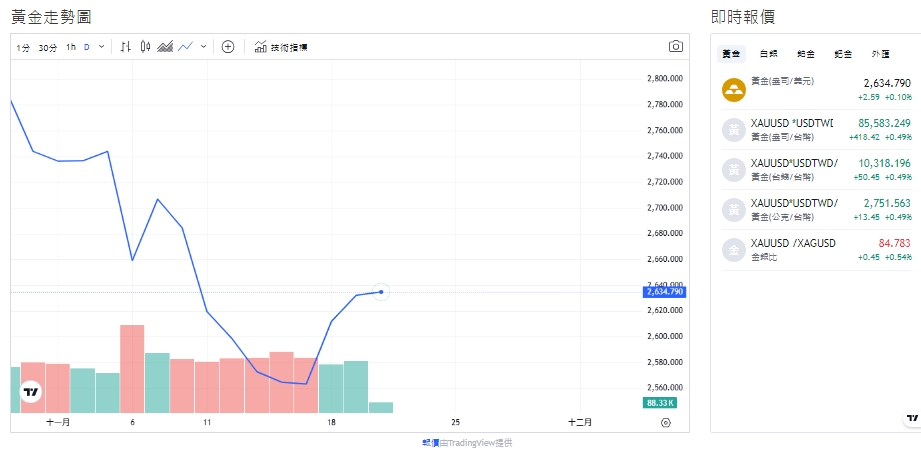921x455 pixels.
Task: Set interval to 30分
Action: [x=48, y=48]
